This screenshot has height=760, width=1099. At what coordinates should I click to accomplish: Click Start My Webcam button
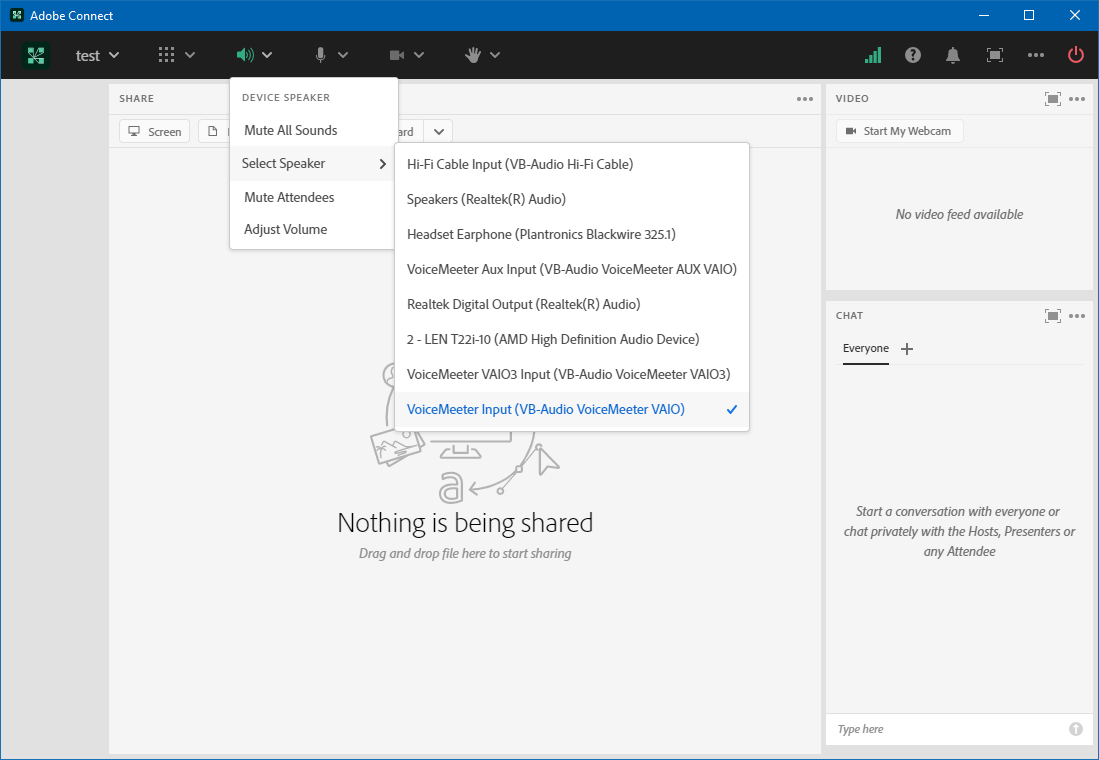coord(899,131)
